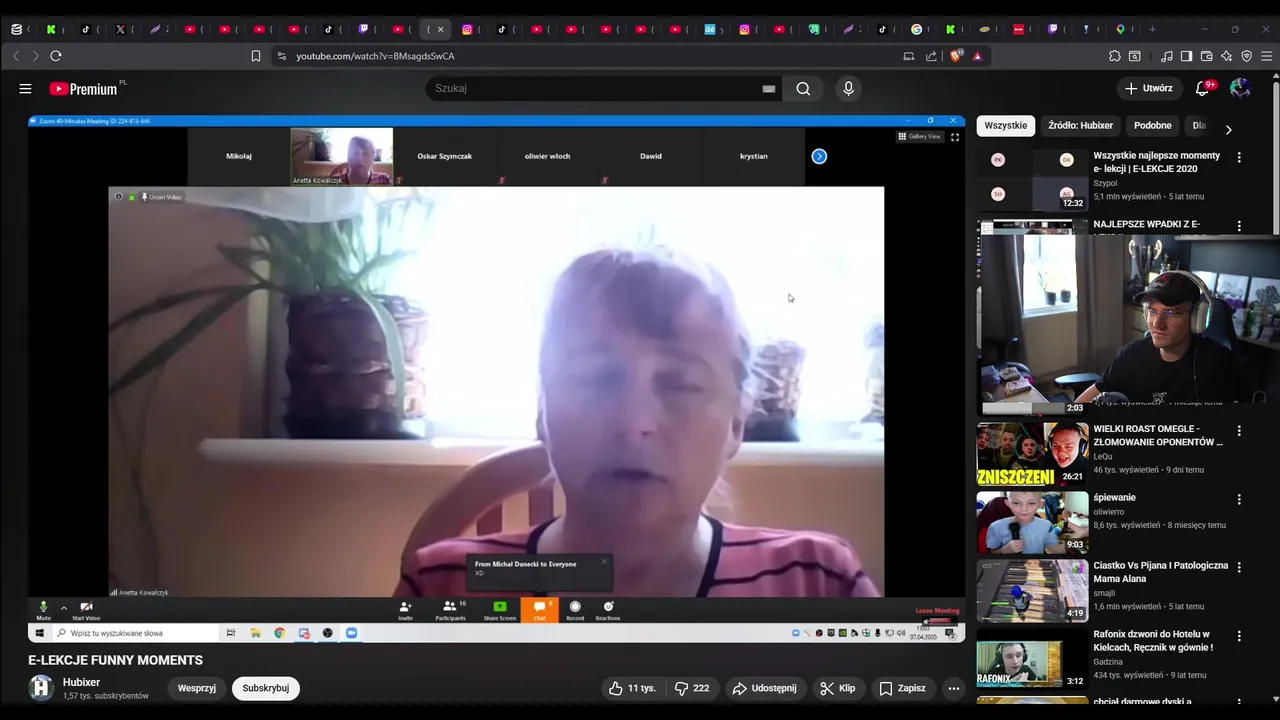
Task: Go back with browser back arrow
Action: (x=16, y=56)
